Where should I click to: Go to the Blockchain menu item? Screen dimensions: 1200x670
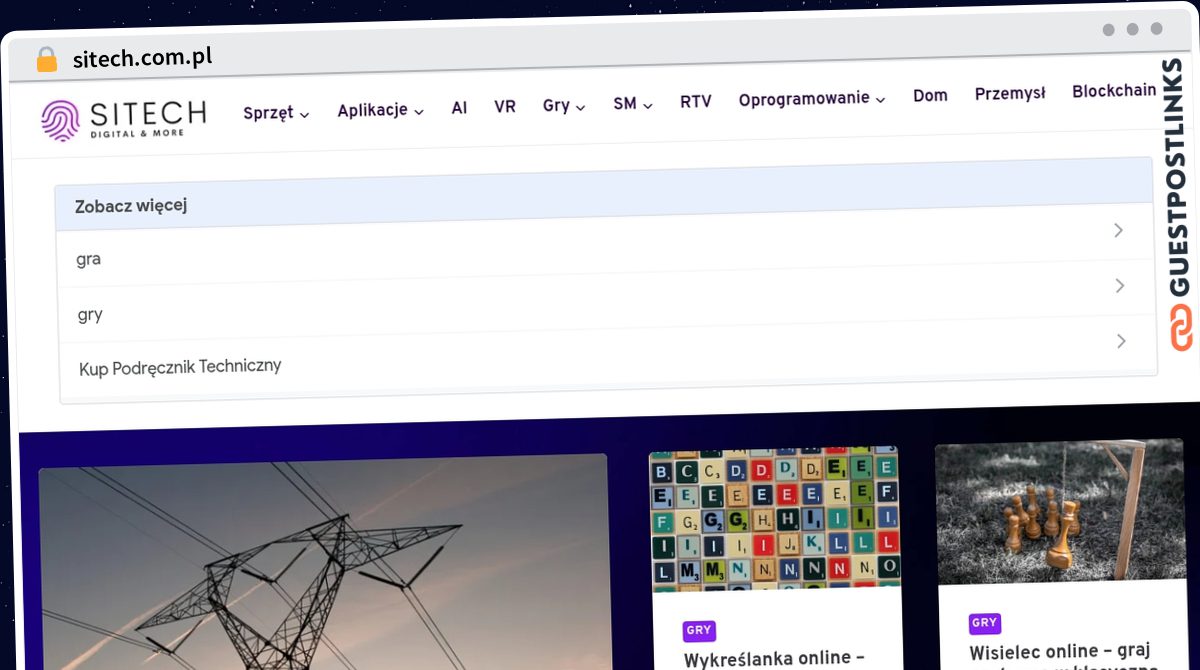[1114, 91]
